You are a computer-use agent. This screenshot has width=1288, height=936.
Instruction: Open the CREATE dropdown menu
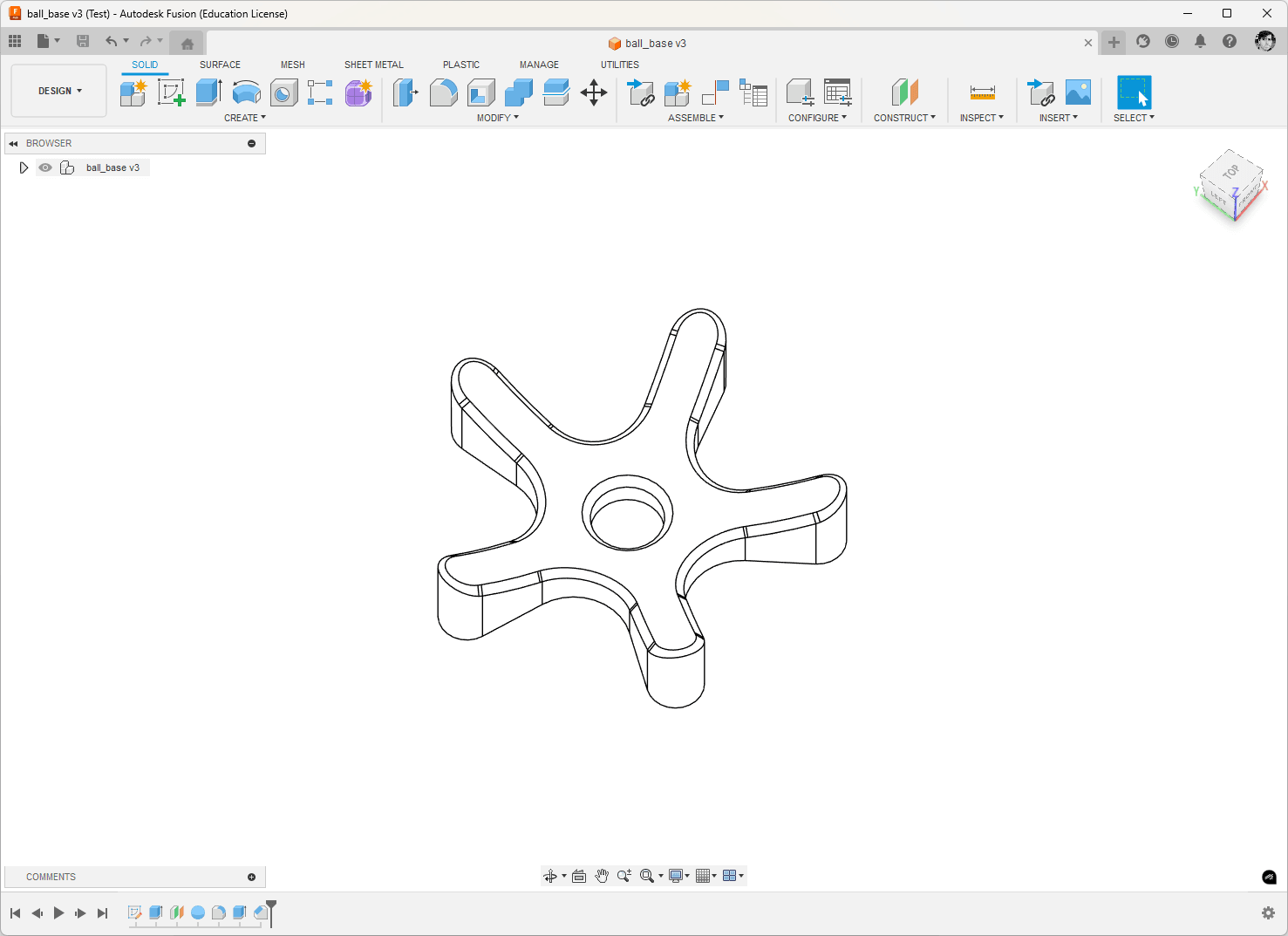(x=245, y=118)
